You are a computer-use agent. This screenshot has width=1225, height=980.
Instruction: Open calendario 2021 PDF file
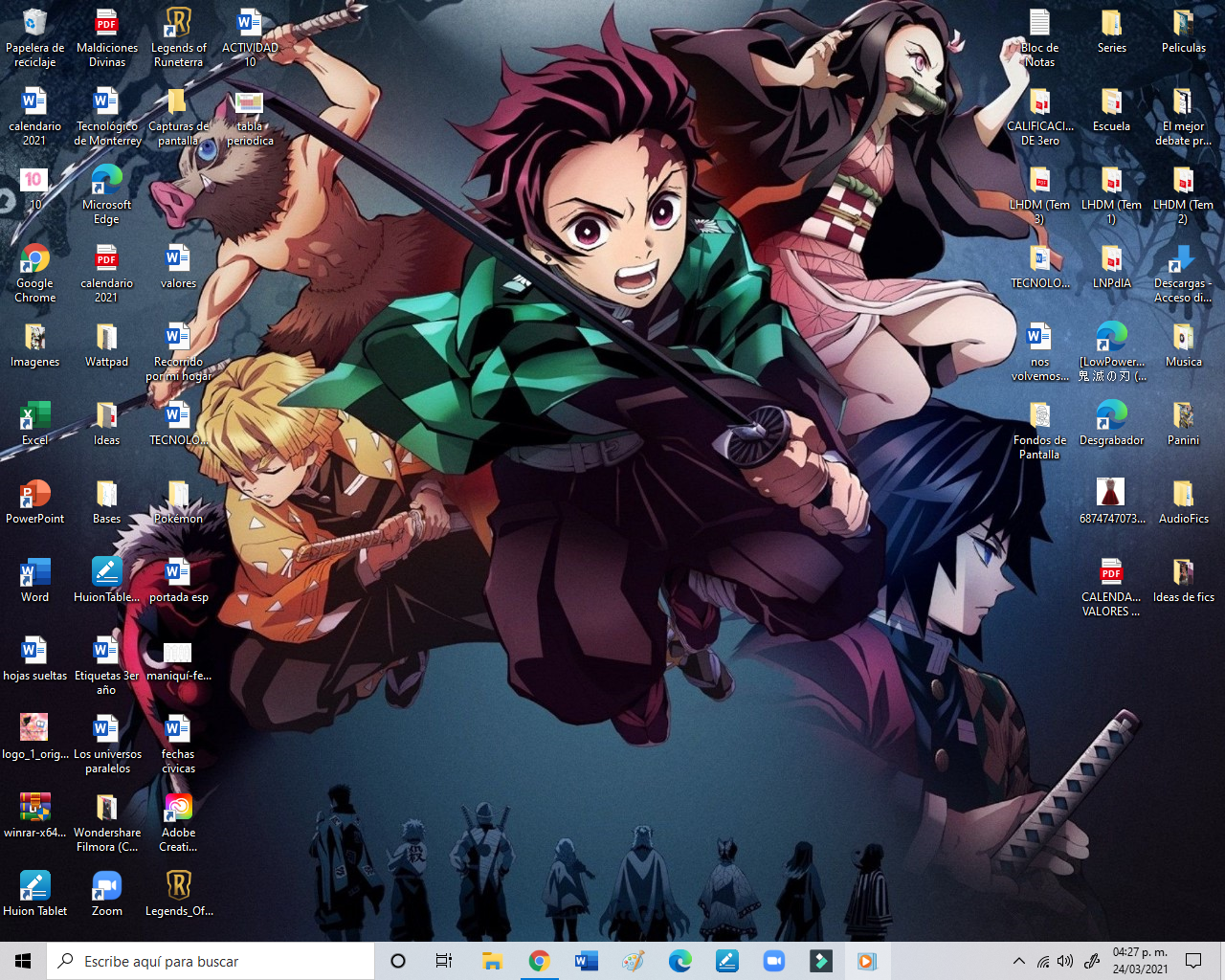point(106,274)
